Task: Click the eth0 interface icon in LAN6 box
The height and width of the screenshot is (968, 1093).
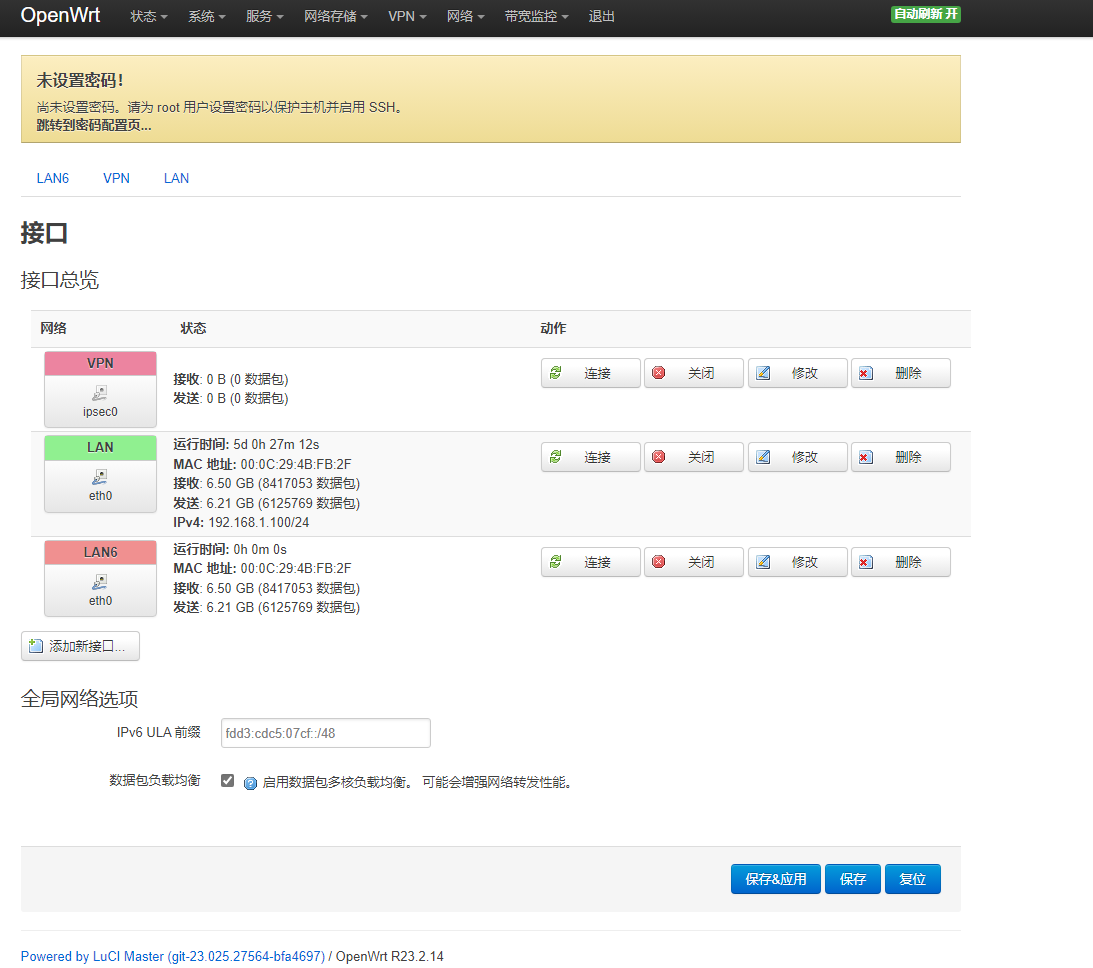Action: (100, 582)
